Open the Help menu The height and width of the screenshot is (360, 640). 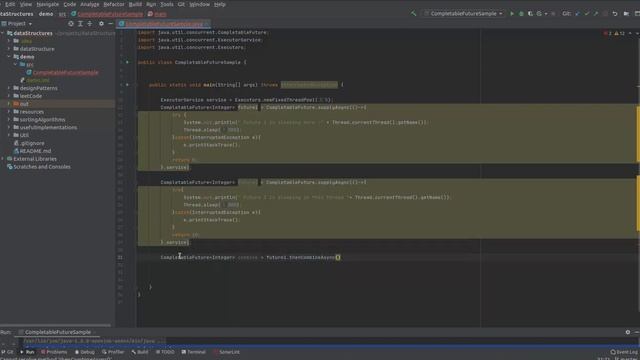[x=220, y=4]
